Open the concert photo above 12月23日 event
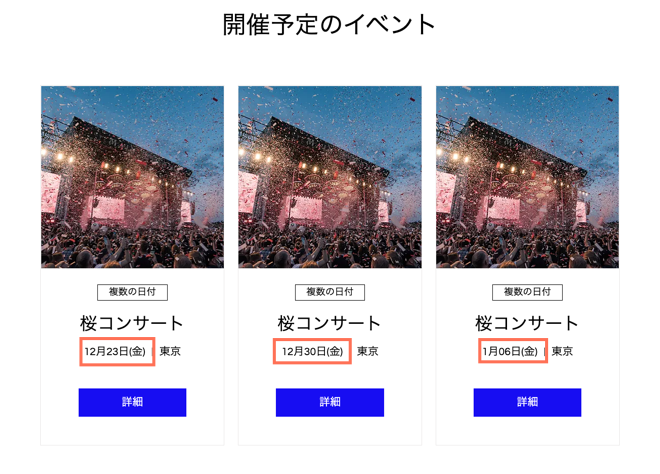Viewport: 660px width, 474px height. click(132, 177)
